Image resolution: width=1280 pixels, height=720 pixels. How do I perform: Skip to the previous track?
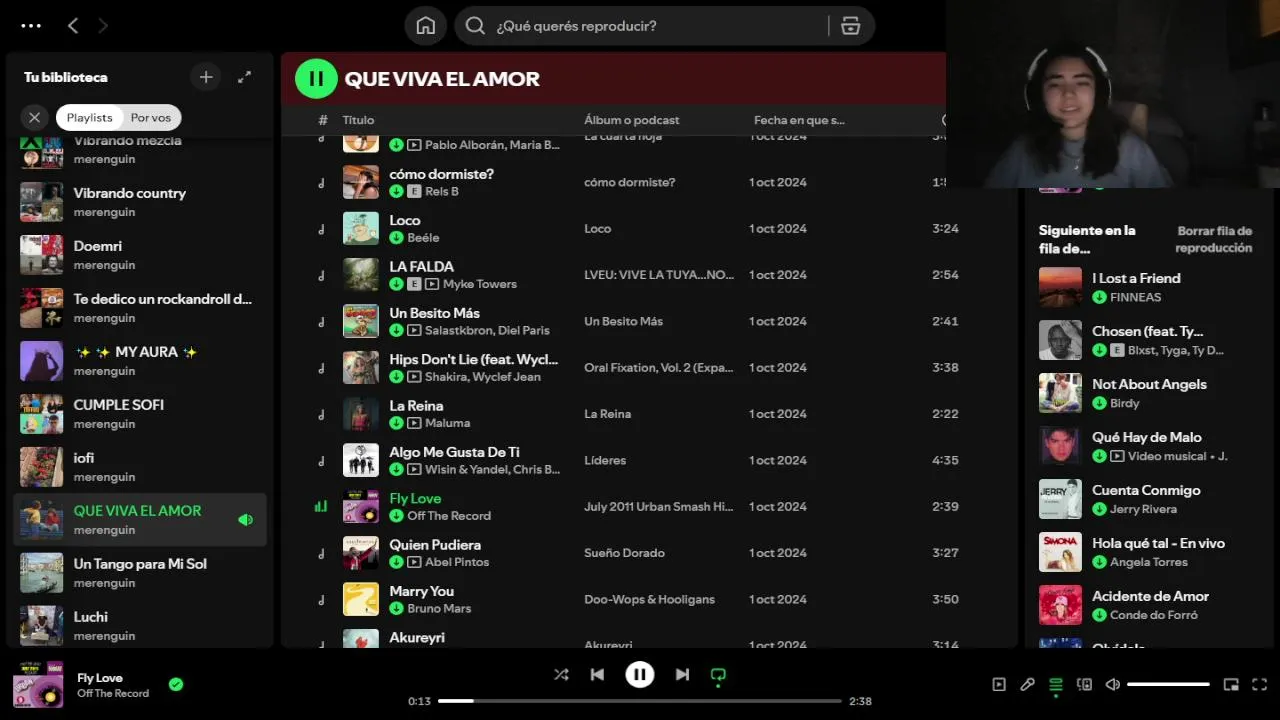[x=597, y=675]
